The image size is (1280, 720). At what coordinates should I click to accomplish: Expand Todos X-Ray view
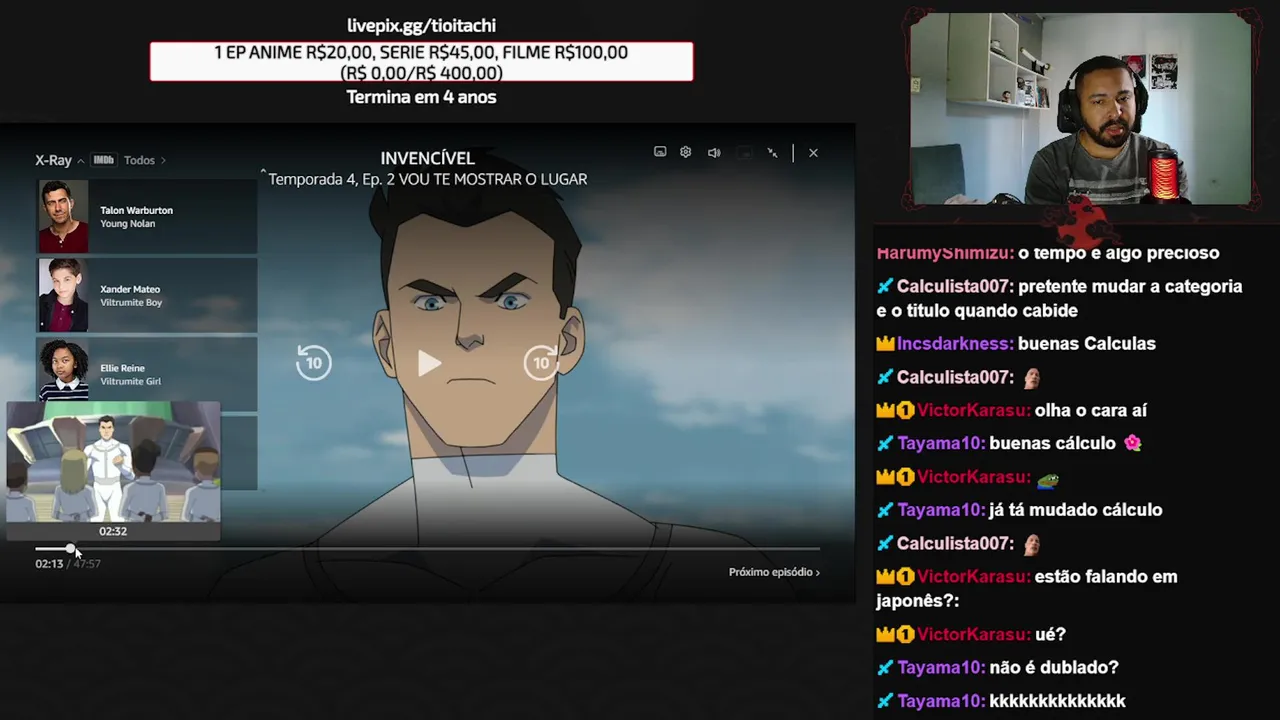coord(145,160)
